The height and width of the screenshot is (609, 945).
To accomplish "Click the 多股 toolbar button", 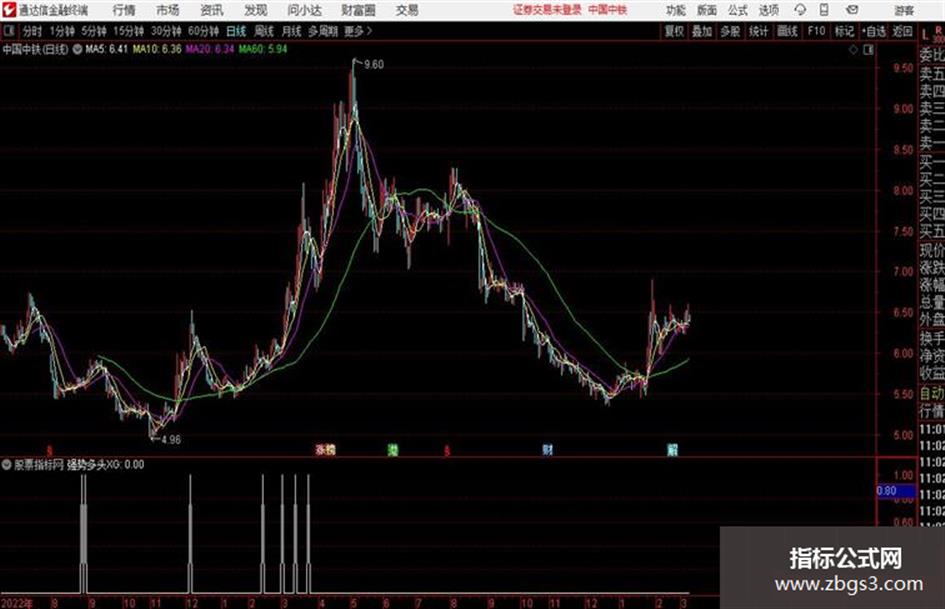I will (x=730, y=31).
